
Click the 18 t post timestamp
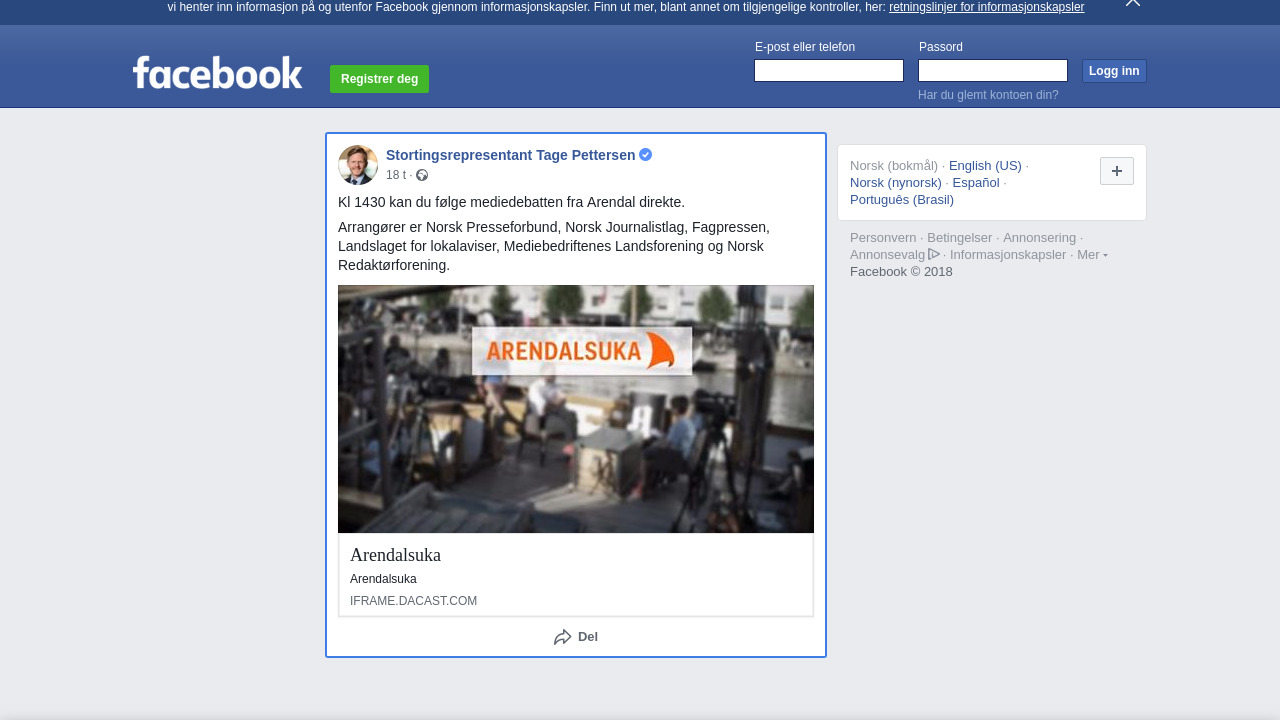click(x=396, y=175)
